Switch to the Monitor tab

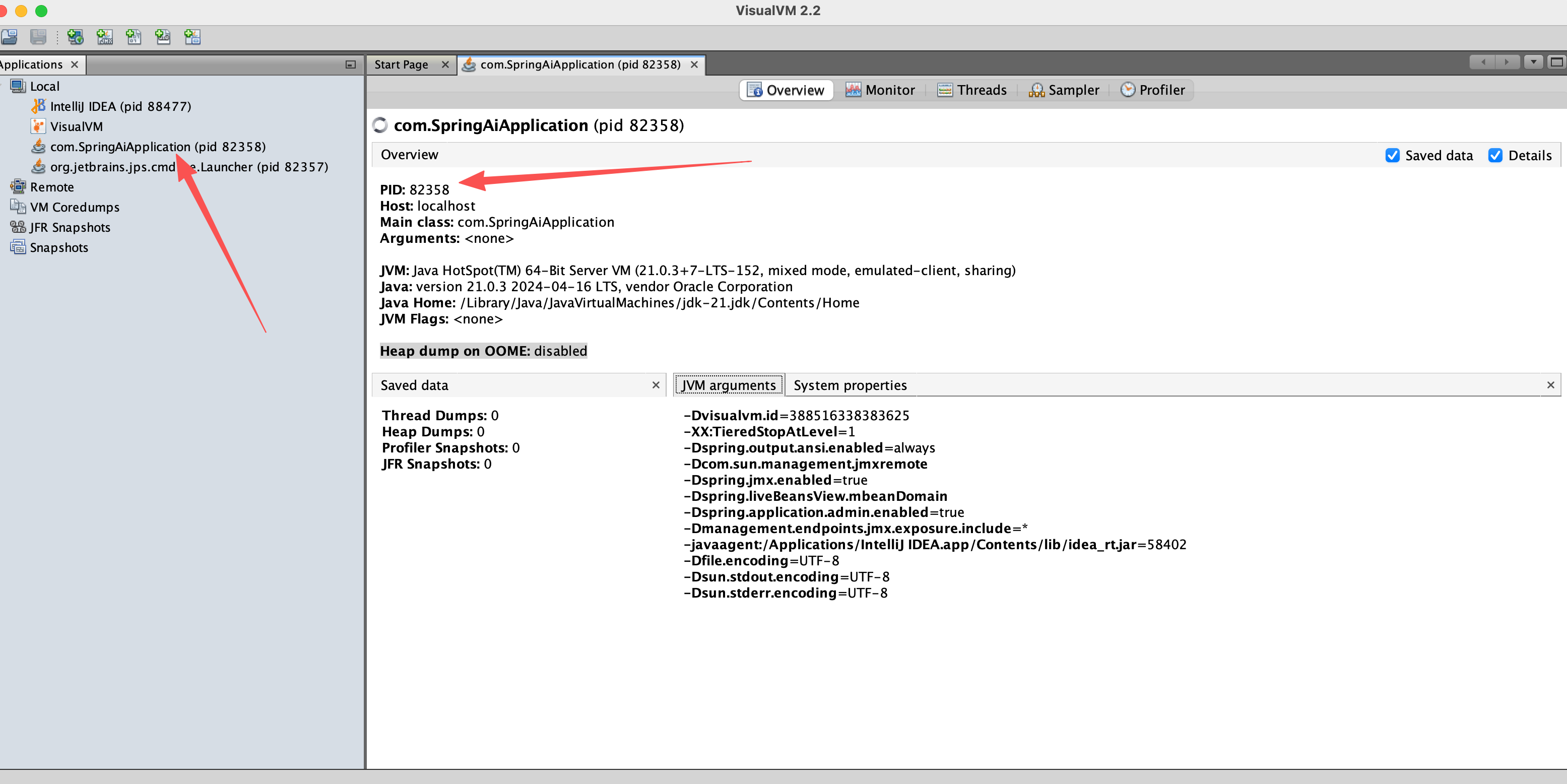(880, 90)
